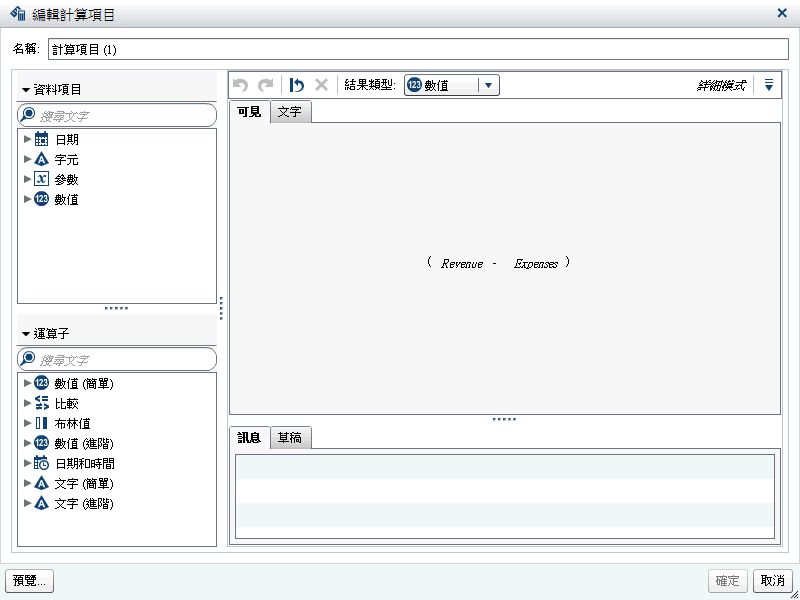Viewport: 800px width, 600px height.
Task: Collapse the 資料項目 section
Action: 26,90
